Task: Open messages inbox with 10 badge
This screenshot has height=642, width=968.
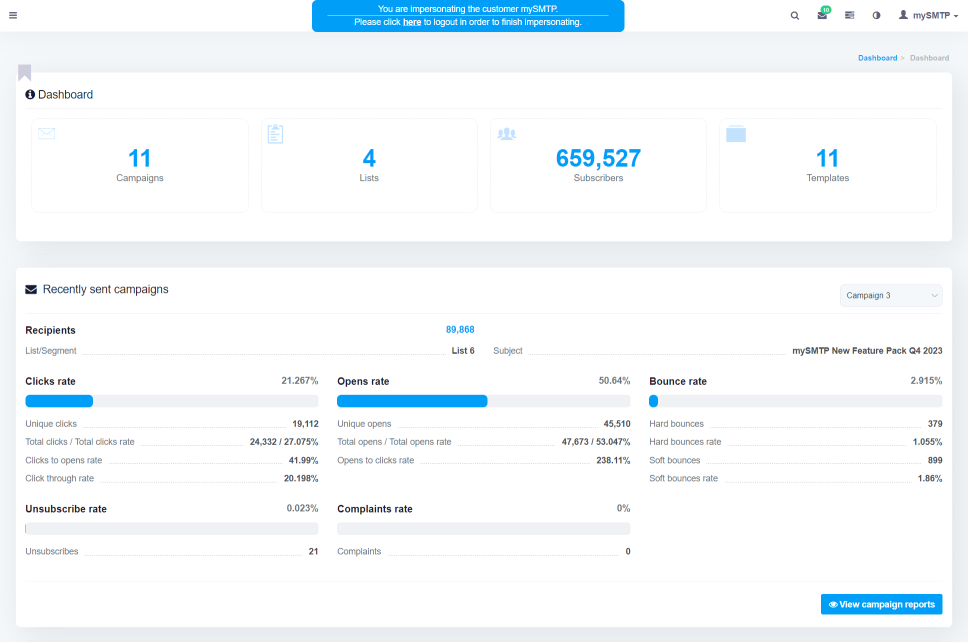Action: 822,16
